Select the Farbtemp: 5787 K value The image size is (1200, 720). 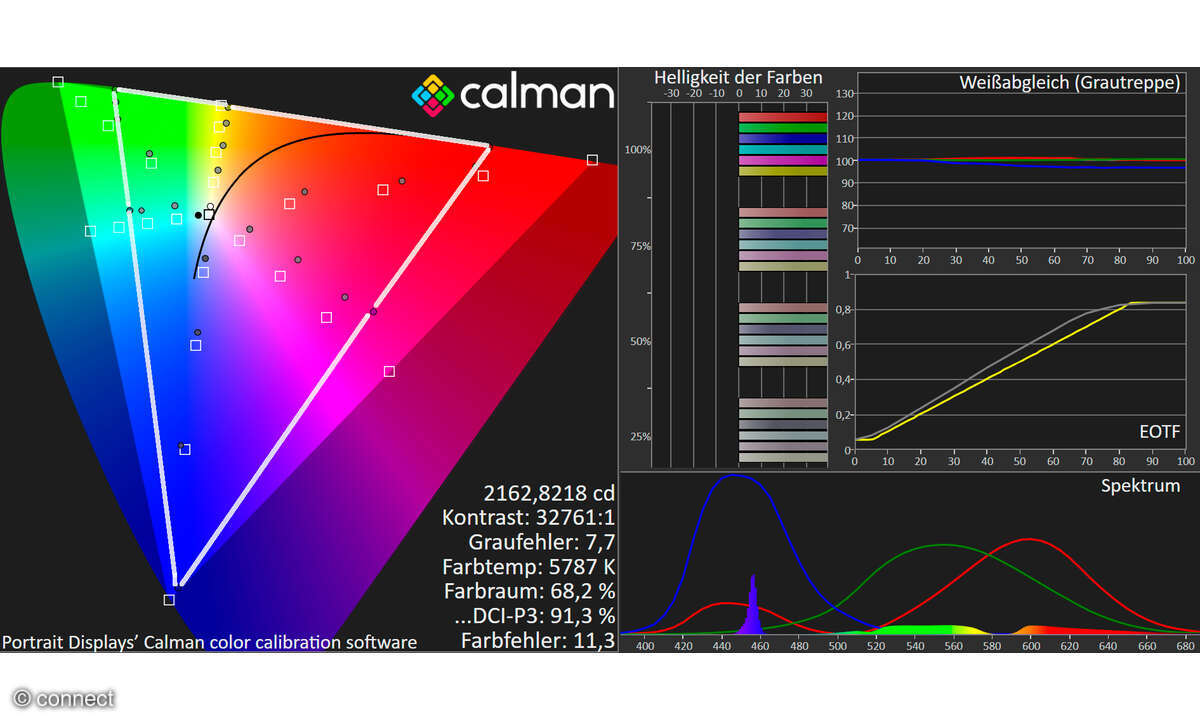click(x=528, y=567)
